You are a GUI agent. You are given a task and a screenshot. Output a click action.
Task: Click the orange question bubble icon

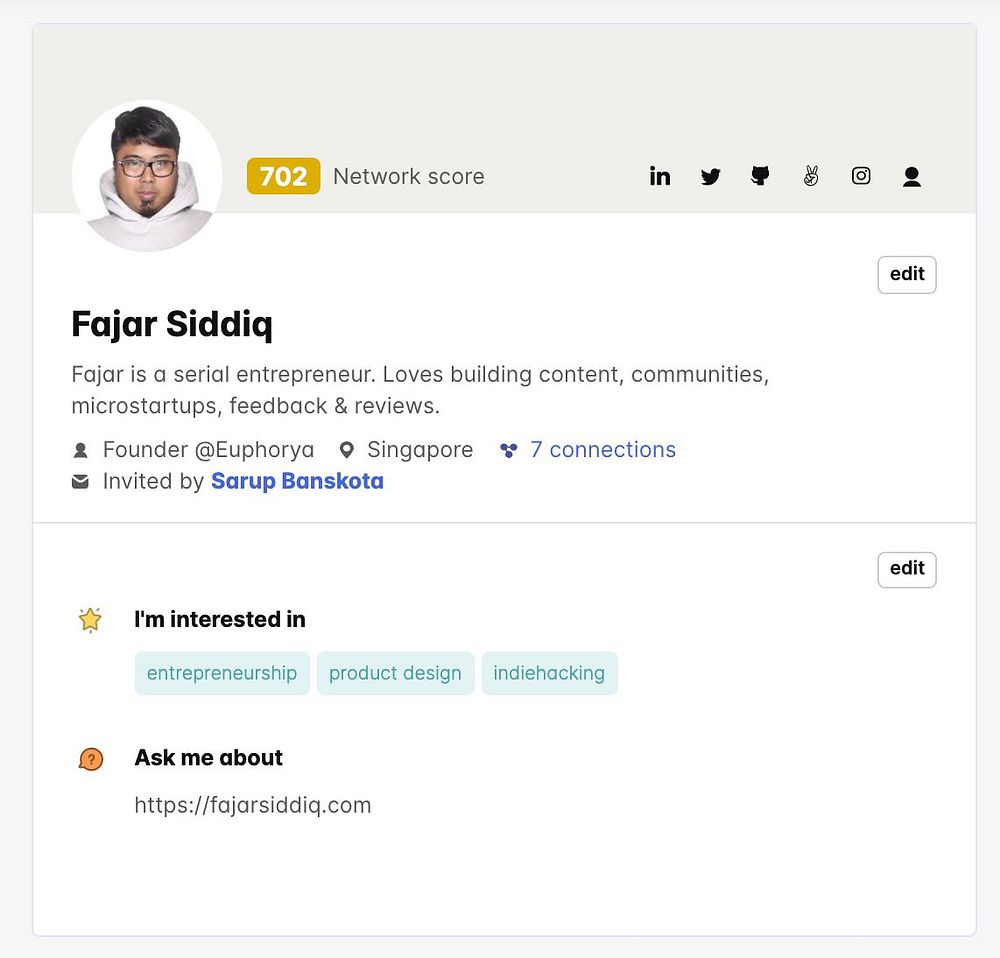point(90,759)
